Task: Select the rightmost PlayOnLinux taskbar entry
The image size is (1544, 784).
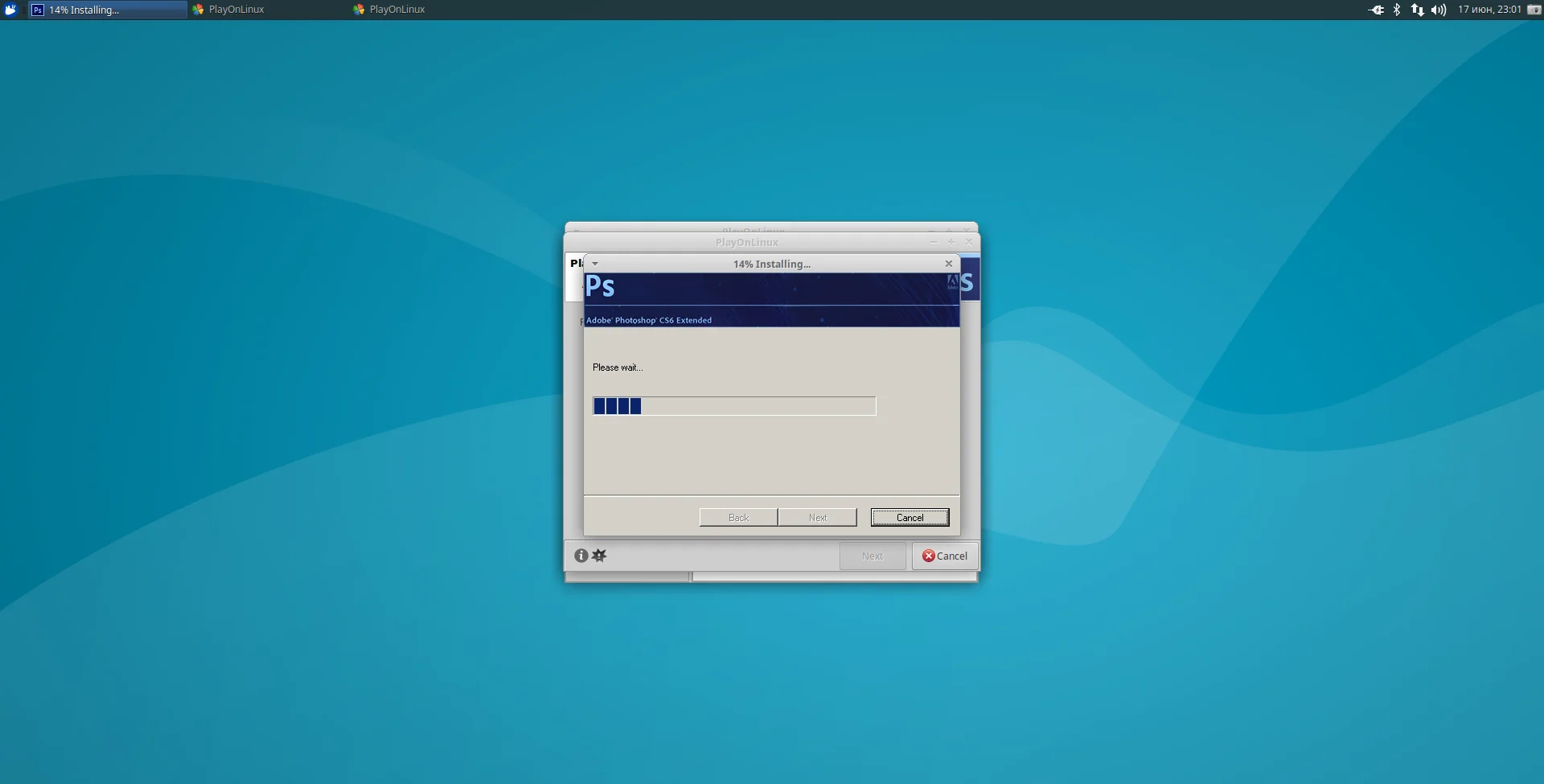Action: tap(429, 10)
